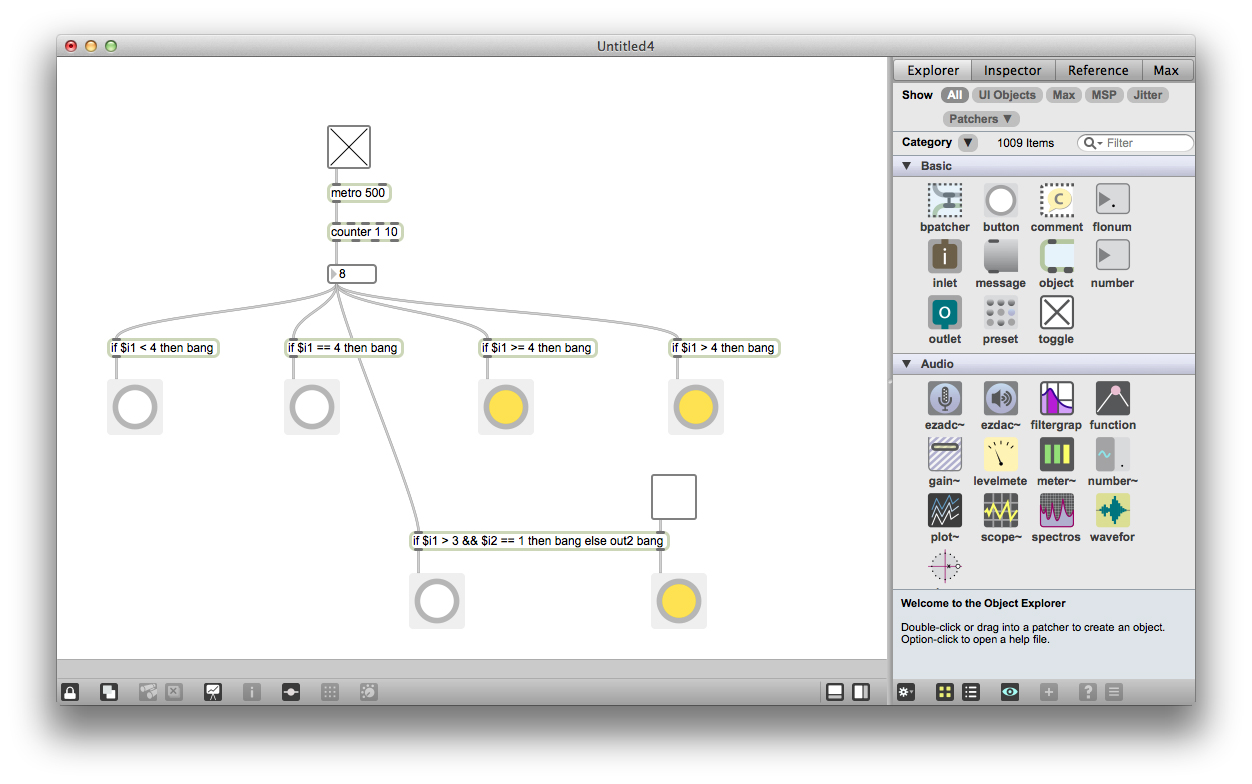Click the yellow button below 'if $i1 >= 4'

506,407
